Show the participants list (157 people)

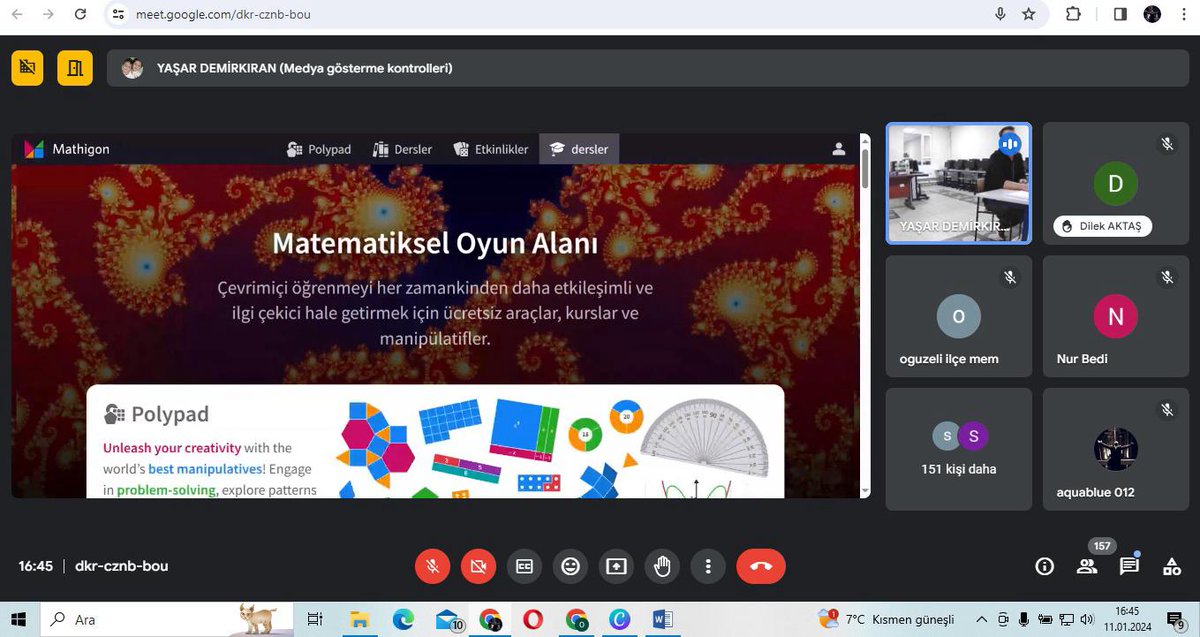pos(1087,567)
